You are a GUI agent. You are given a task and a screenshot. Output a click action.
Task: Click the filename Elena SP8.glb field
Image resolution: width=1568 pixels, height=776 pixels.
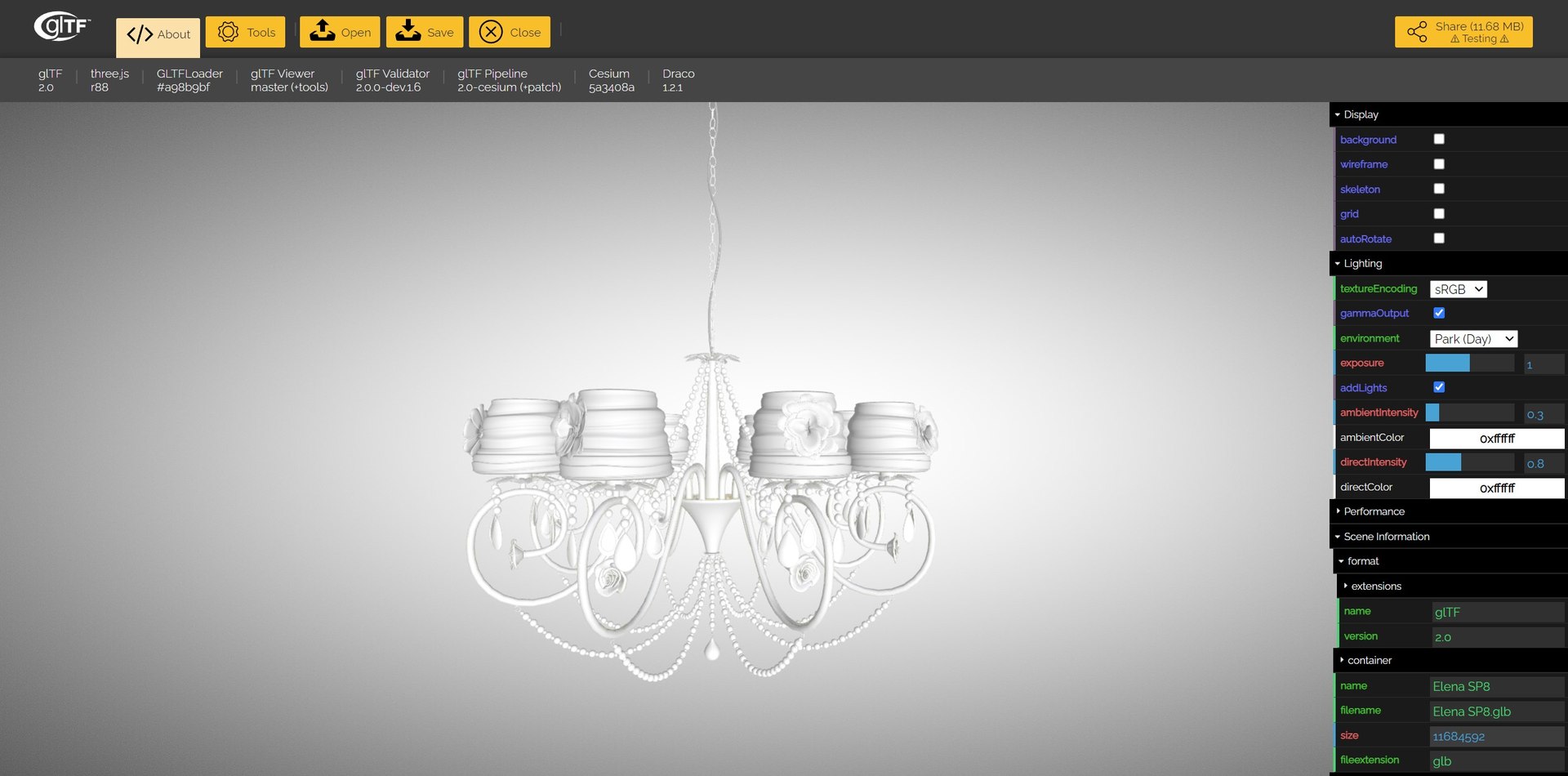[1497, 711]
